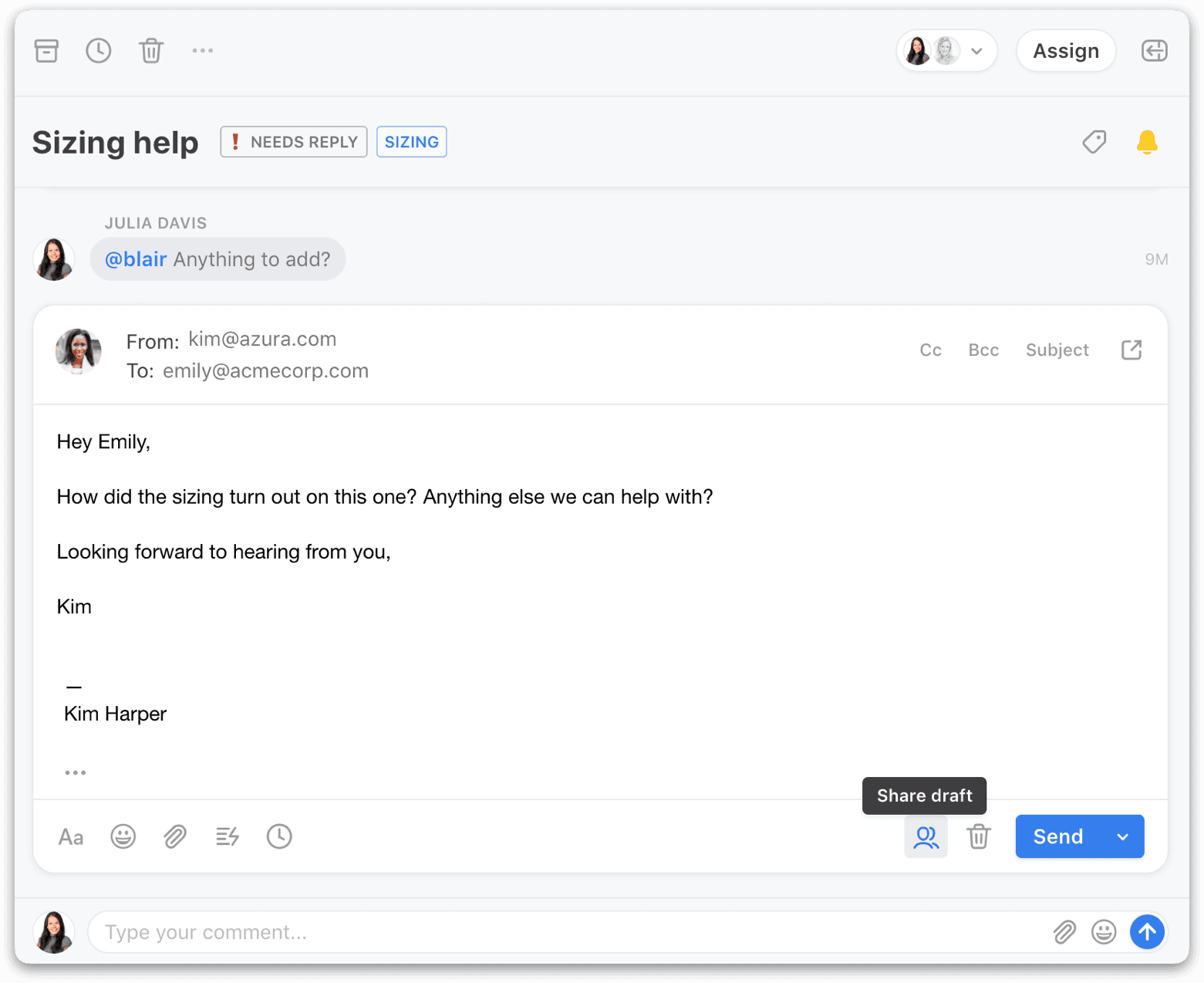Click Julia Davis's avatar beside comment
1204x983 pixels.
(54, 259)
